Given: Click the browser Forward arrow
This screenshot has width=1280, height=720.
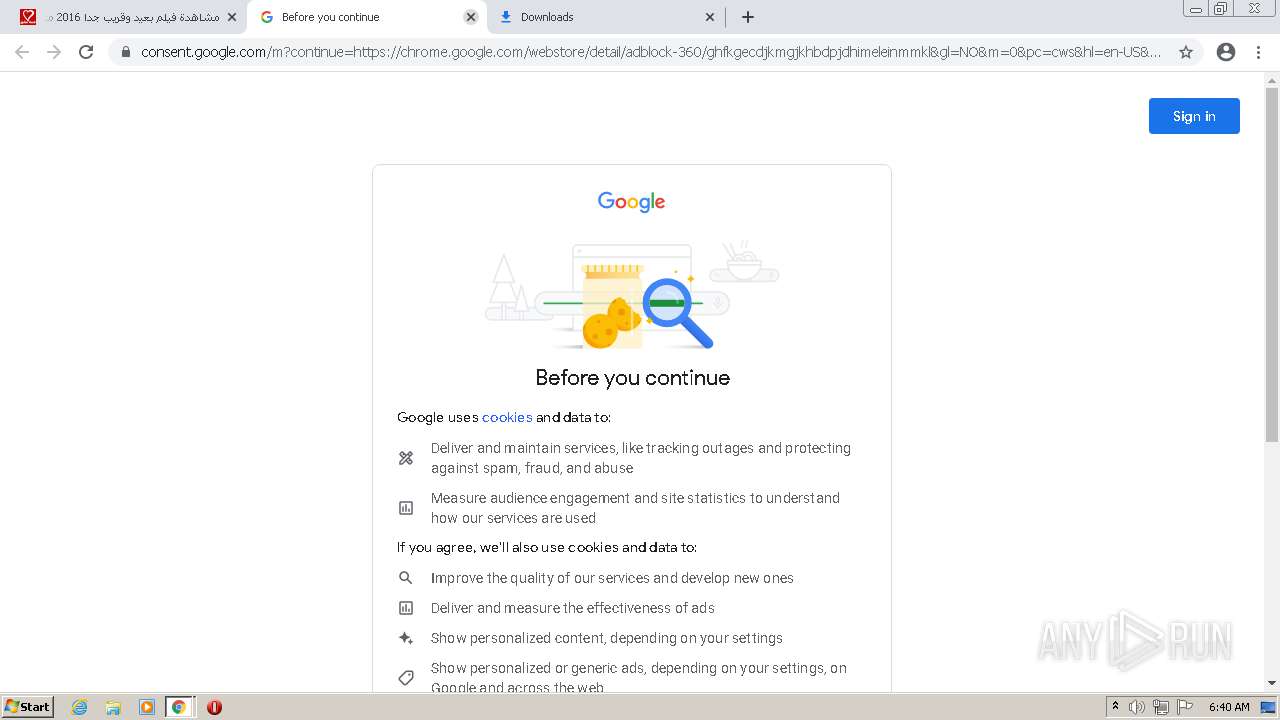Looking at the screenshot, I should pyautogui.click(x=54, y=52).
